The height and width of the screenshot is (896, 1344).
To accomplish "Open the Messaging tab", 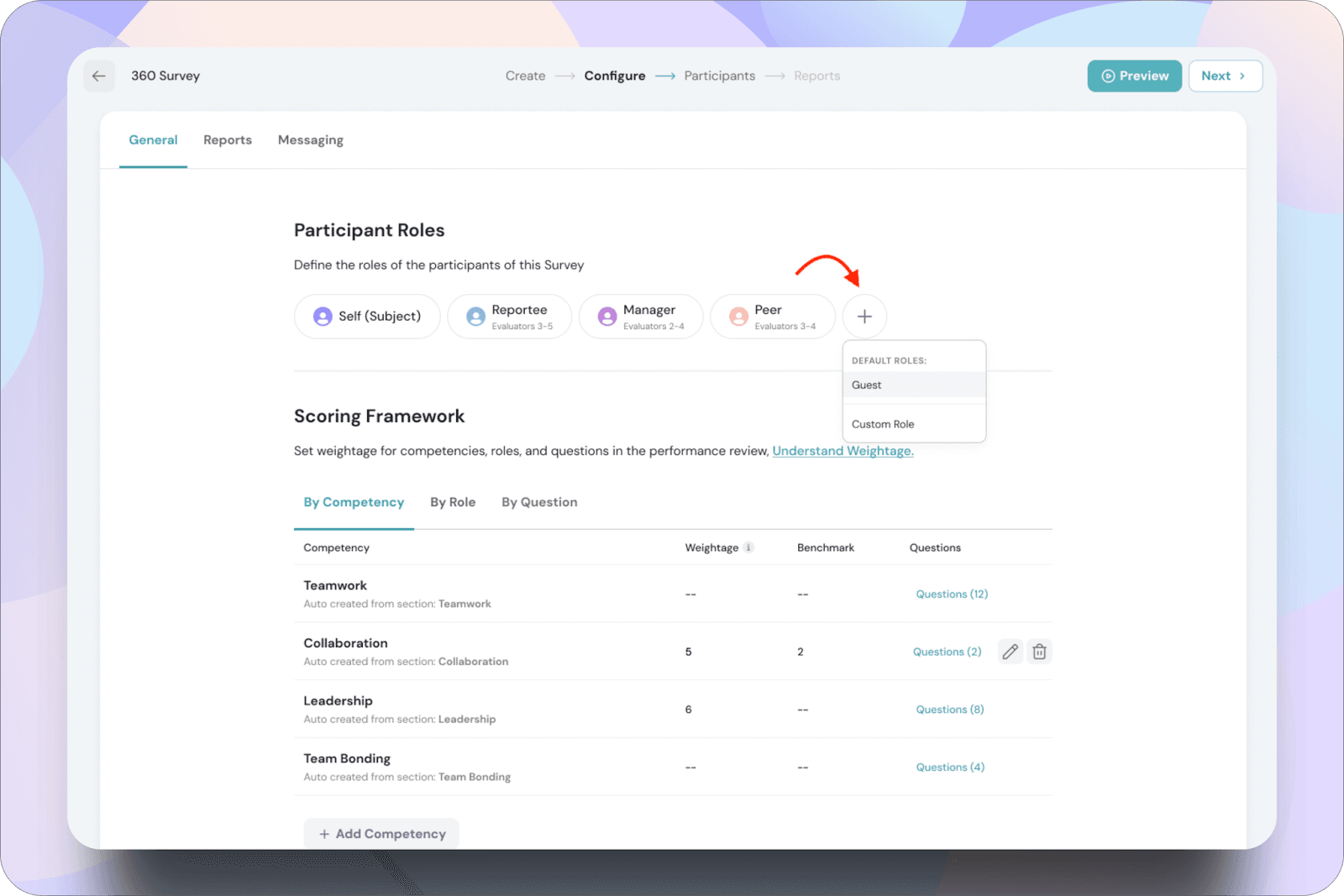I will pos(310,140).
